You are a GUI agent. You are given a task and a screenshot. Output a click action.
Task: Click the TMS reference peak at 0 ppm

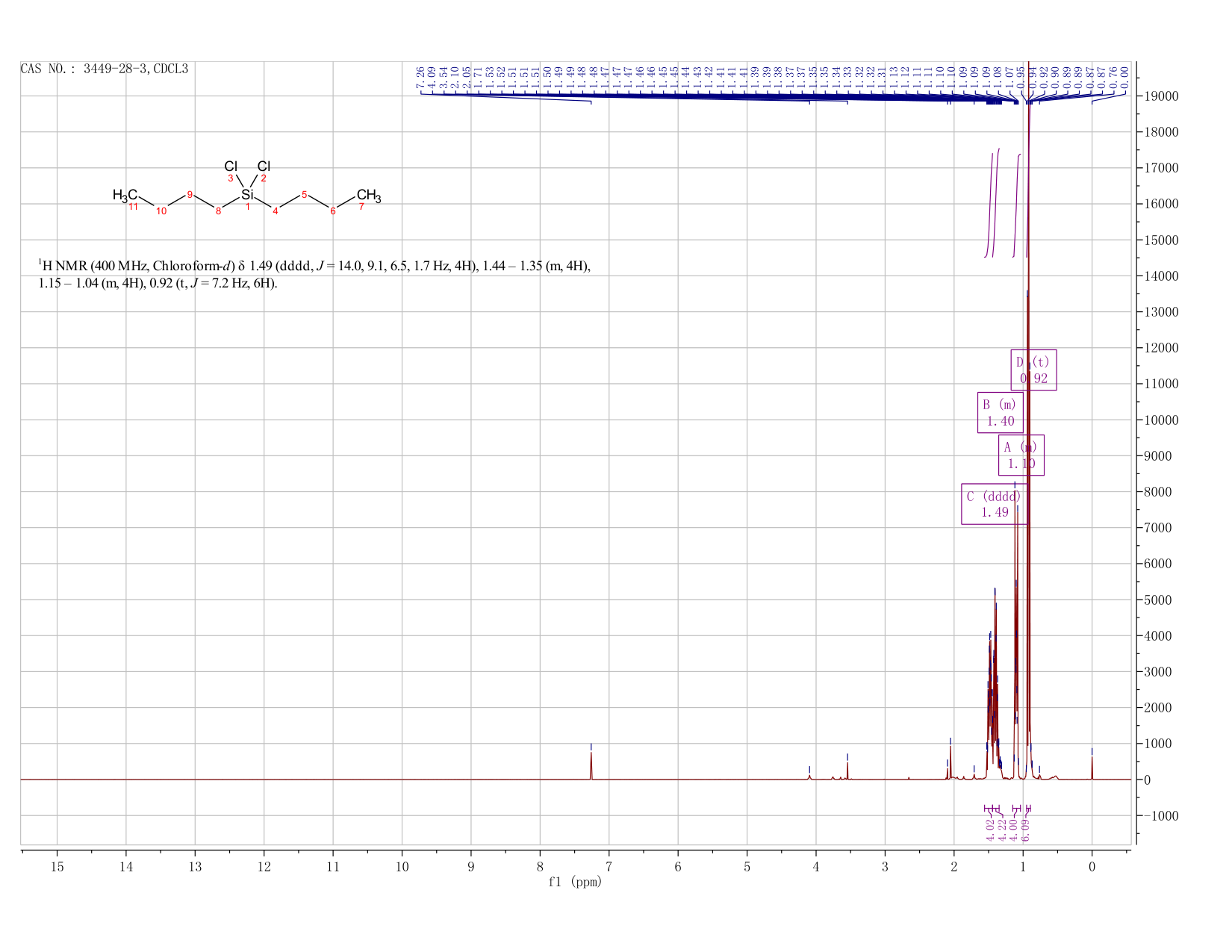click(1092, 768)
